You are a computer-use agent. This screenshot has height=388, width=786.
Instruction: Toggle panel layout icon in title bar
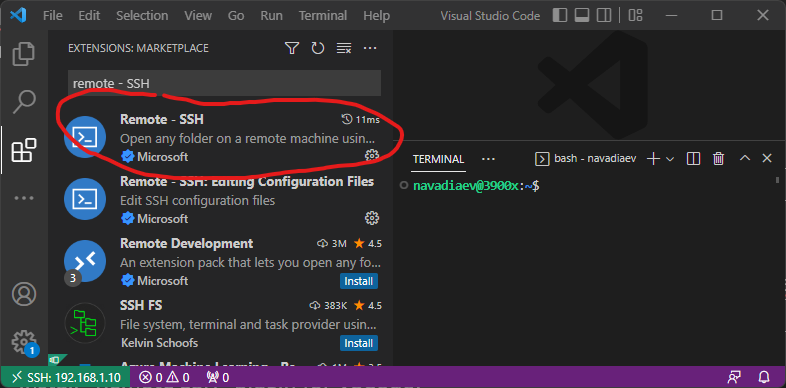click(581, 16)
